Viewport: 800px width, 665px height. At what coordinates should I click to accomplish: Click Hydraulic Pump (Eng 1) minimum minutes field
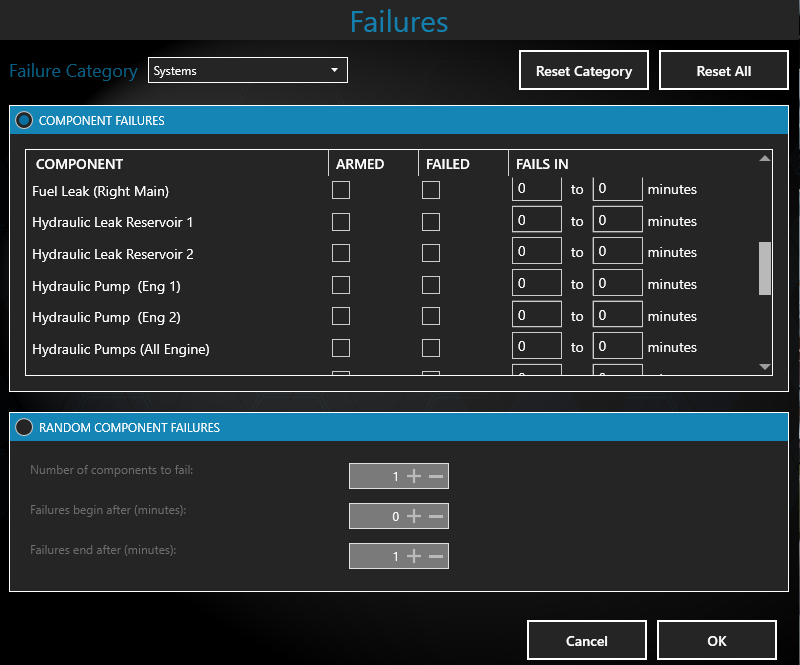point(536,285)
